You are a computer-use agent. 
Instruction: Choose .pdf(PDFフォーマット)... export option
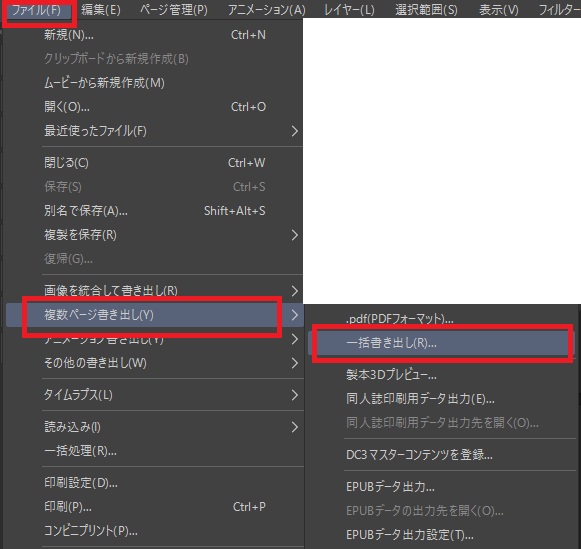(441, 319)
